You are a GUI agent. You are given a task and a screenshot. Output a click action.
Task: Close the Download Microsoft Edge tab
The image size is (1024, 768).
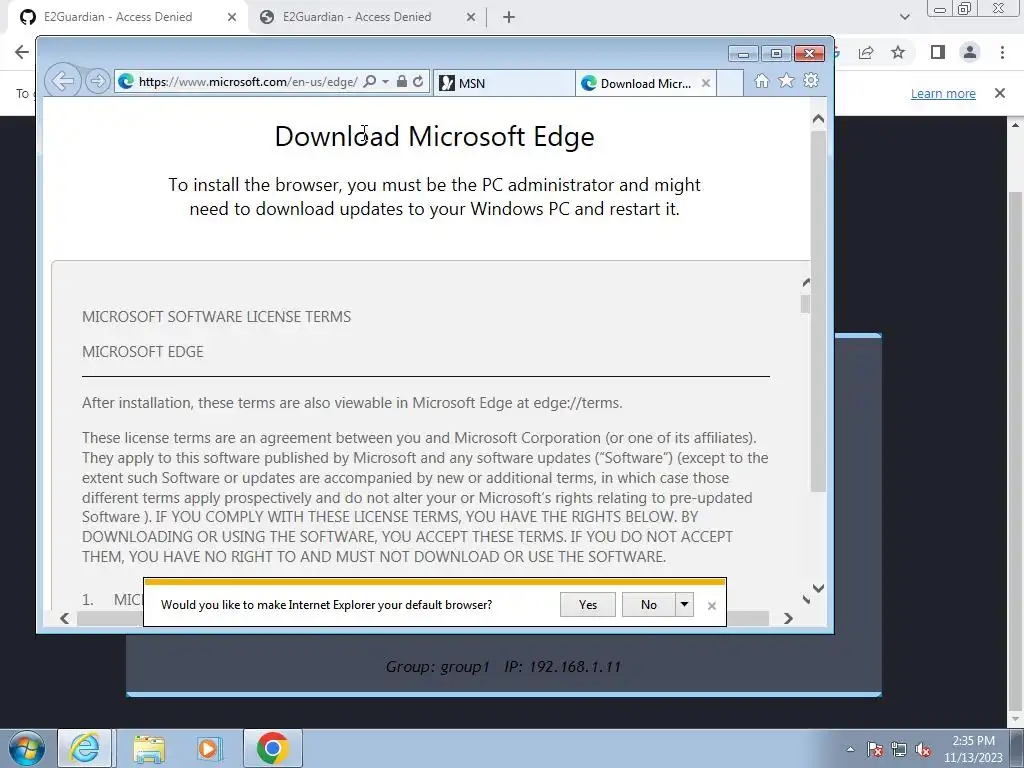pos(706,83)
